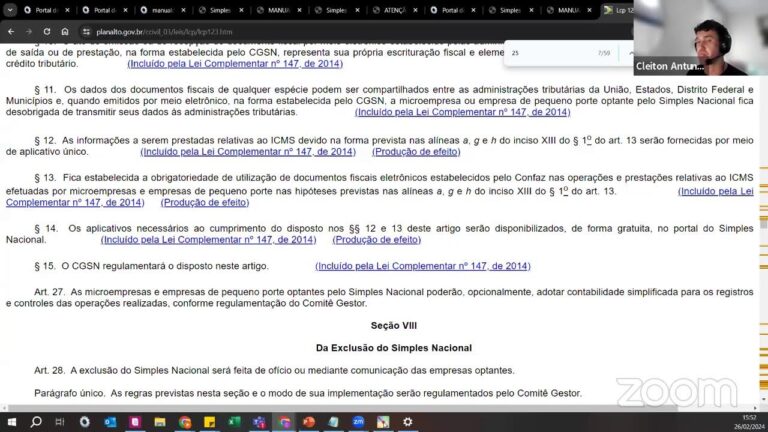Click Cleiton's Zoom video thumbnail

700,37
